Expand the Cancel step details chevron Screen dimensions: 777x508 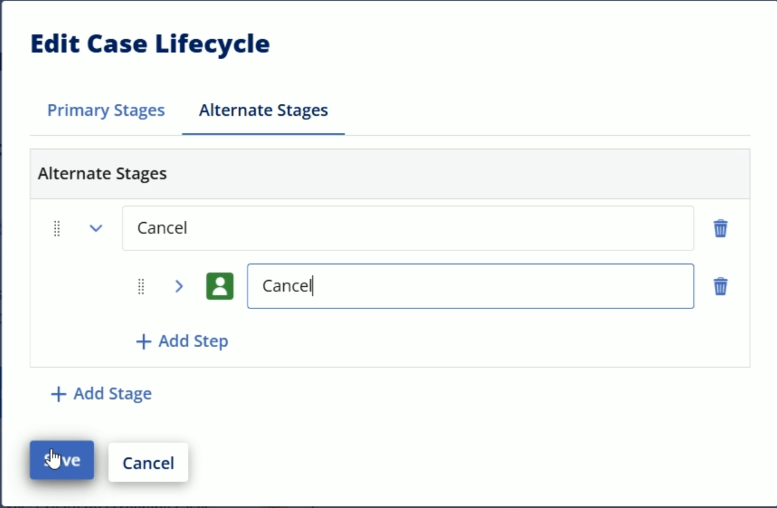coord(179,286)
